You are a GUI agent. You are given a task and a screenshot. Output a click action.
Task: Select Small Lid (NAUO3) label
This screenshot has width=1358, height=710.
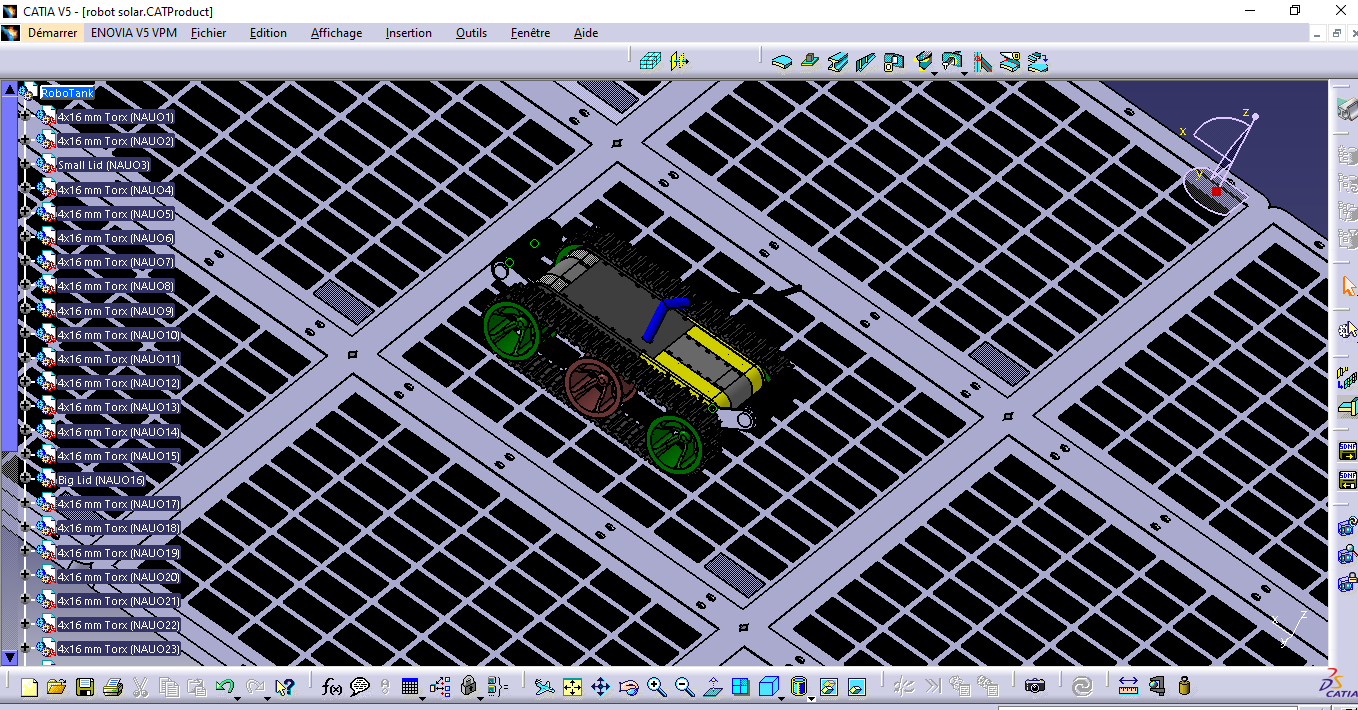[104, 165]
